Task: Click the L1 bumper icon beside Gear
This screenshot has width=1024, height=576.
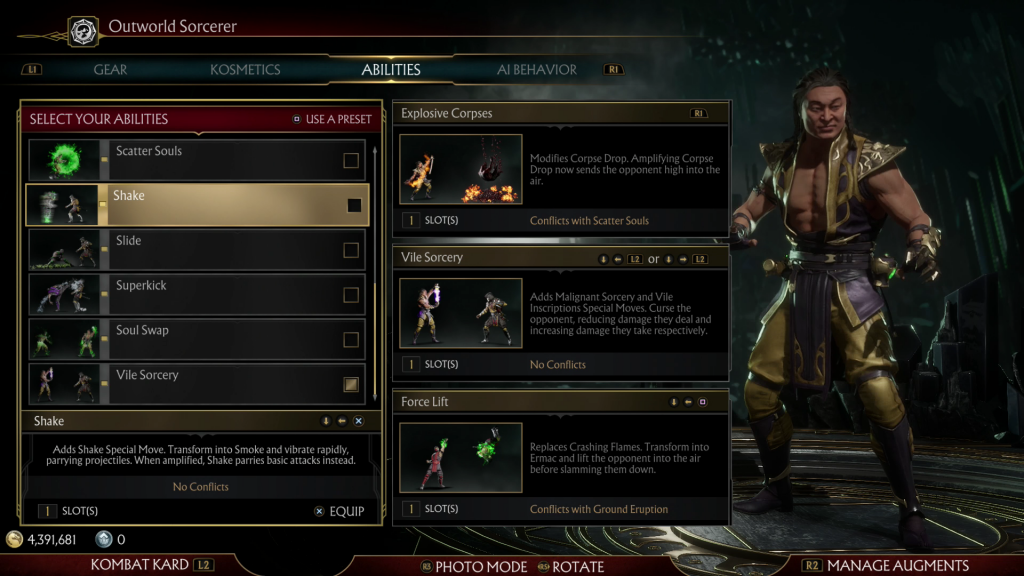Action: point(31,69)
